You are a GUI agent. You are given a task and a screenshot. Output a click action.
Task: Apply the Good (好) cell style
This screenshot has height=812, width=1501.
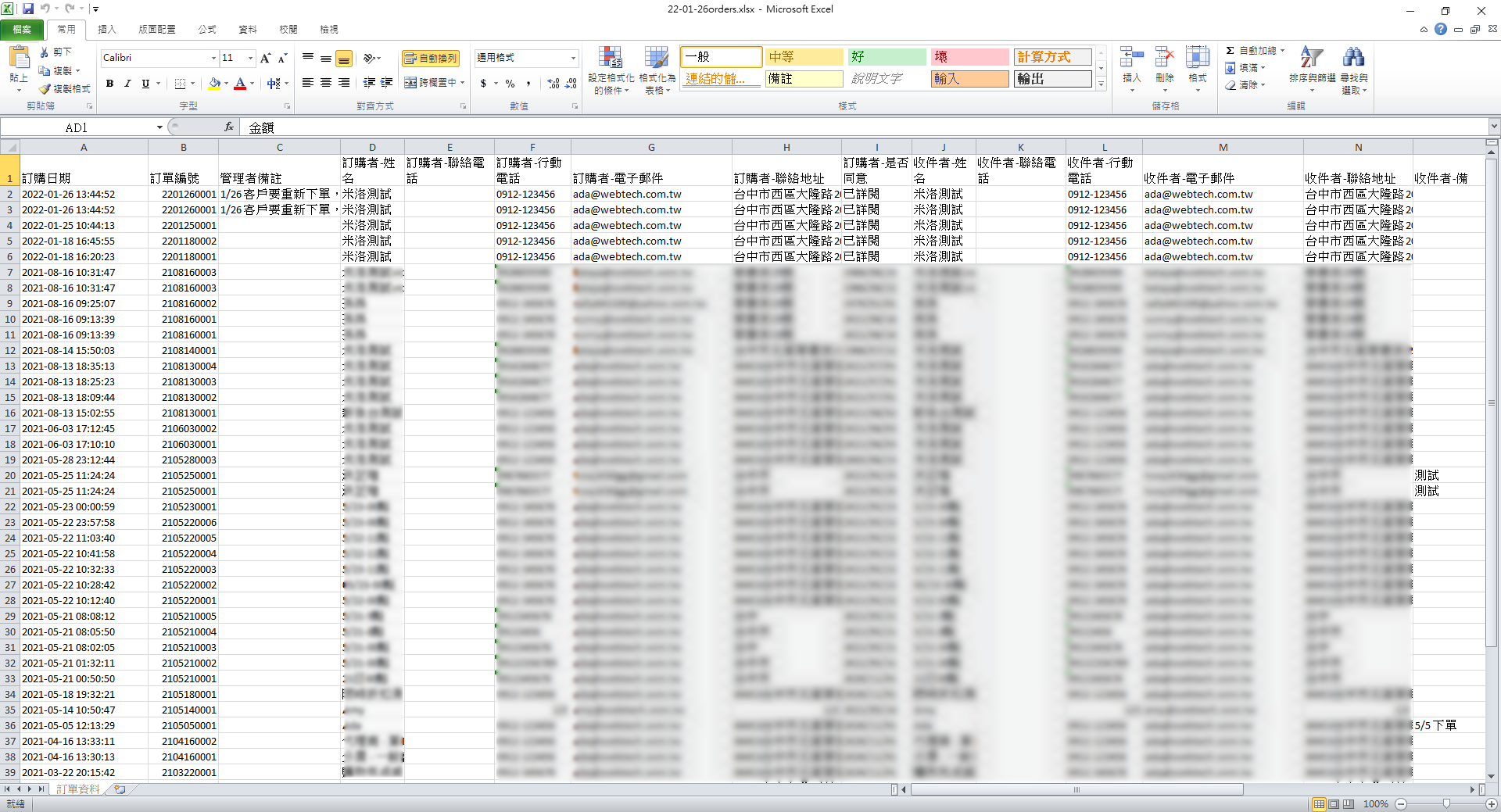[x=887, y=57]
